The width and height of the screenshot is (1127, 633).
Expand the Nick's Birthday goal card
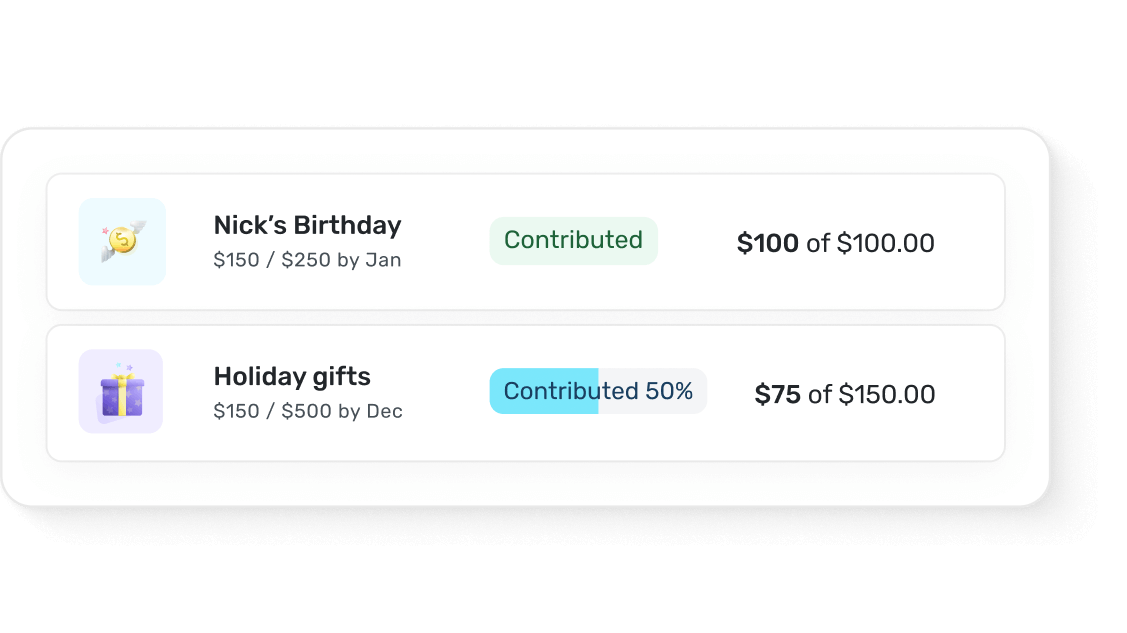coord(525,241)
